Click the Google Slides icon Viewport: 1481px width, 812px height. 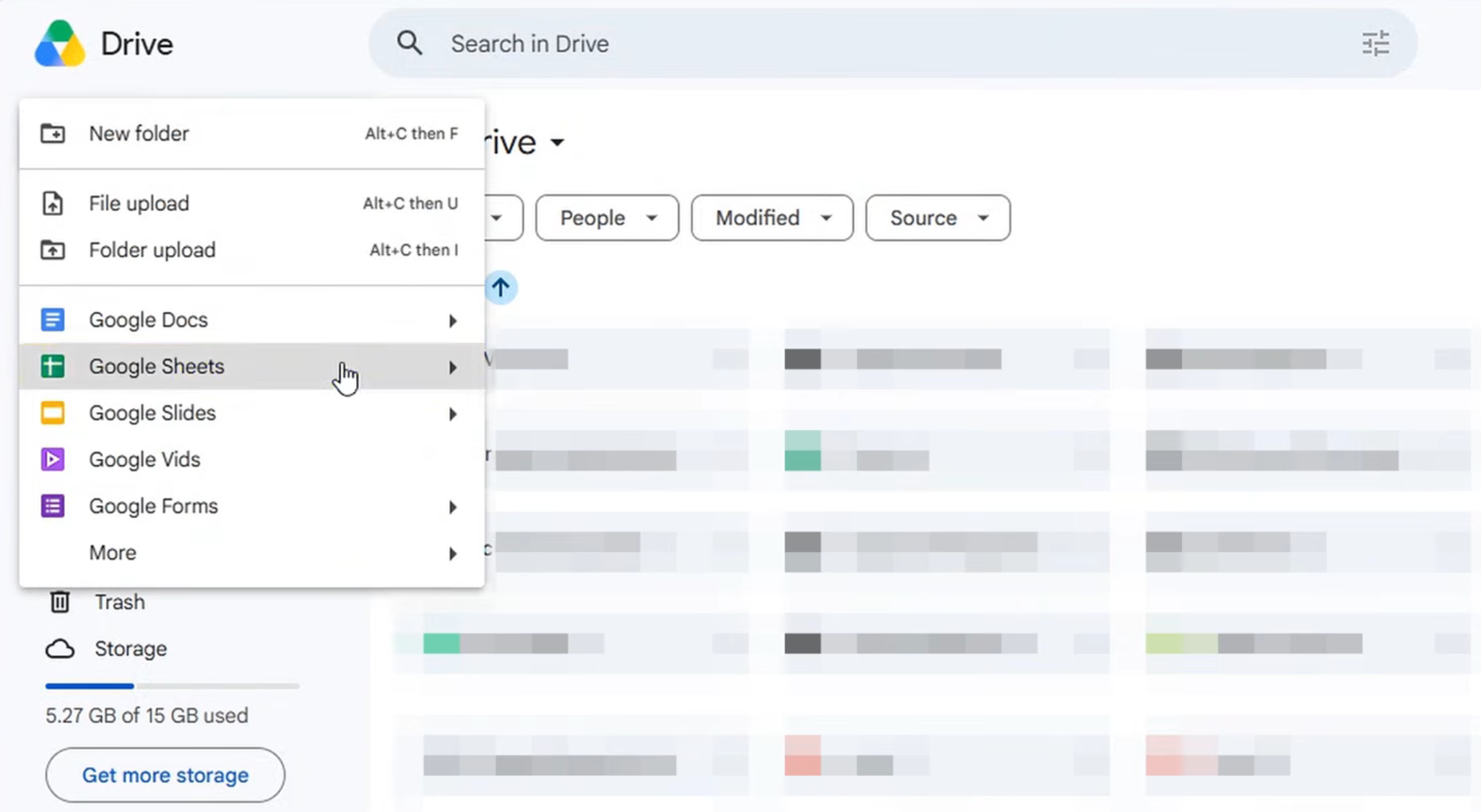(x=52, y=413)
